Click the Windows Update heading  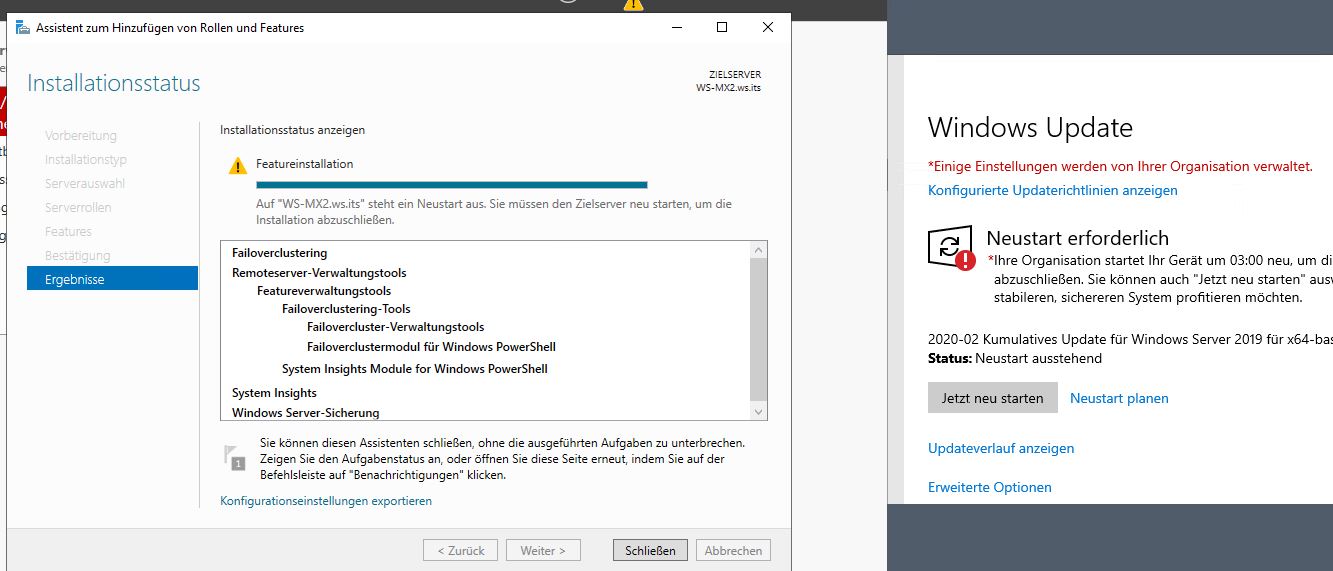click(x=1030, y=127)
